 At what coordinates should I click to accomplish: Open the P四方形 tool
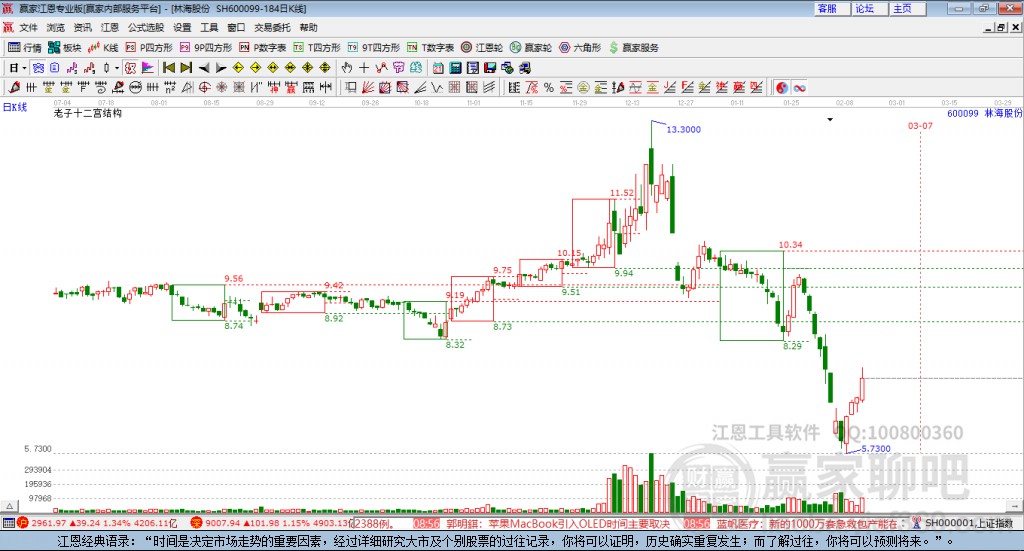[x=149, y=48]
